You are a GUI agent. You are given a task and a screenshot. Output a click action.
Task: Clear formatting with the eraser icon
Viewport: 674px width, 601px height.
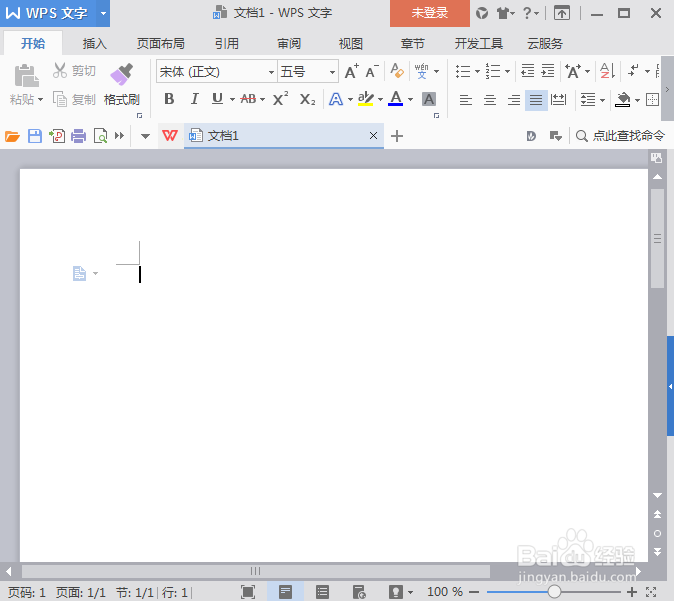pyautogui.click(x=397, y=71)
